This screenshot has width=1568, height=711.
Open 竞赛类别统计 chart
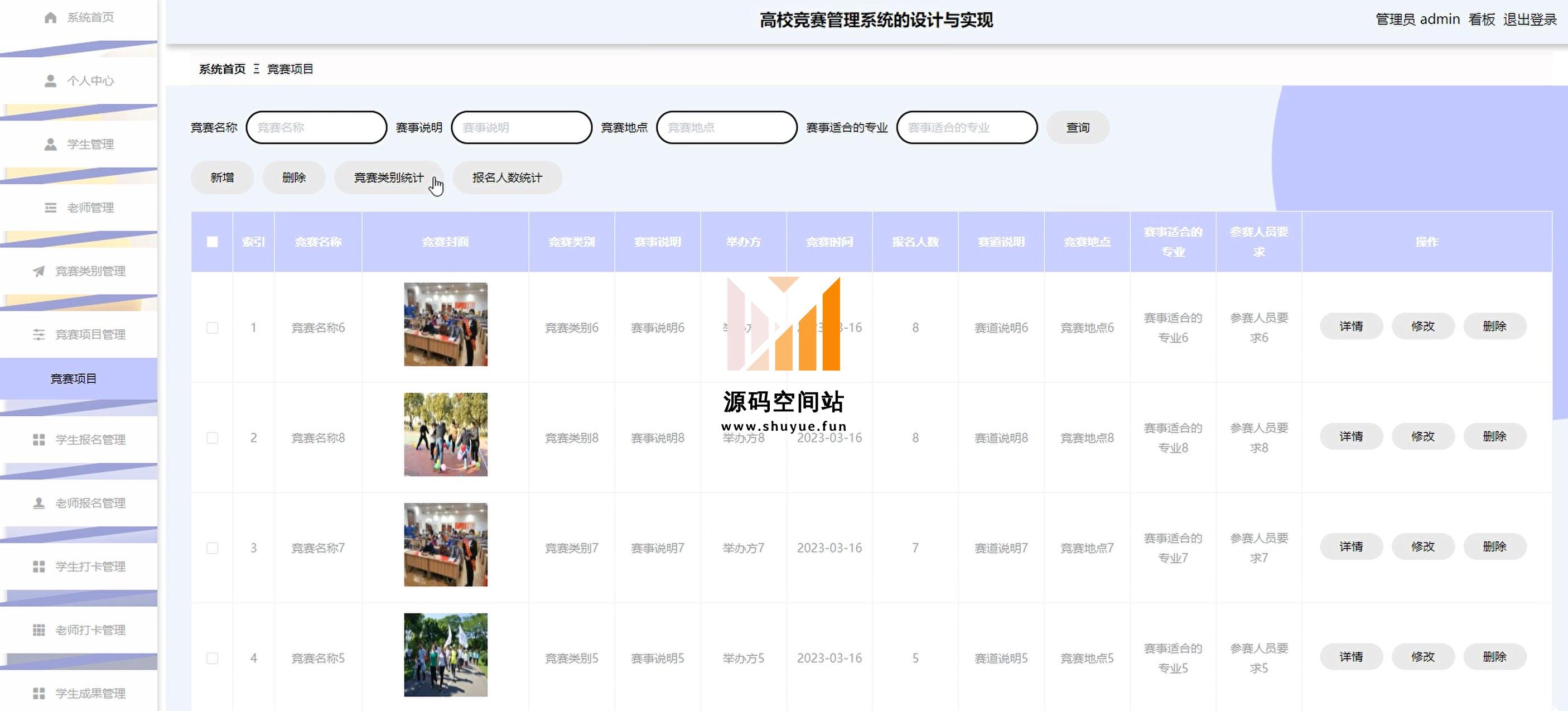(389, 177)
